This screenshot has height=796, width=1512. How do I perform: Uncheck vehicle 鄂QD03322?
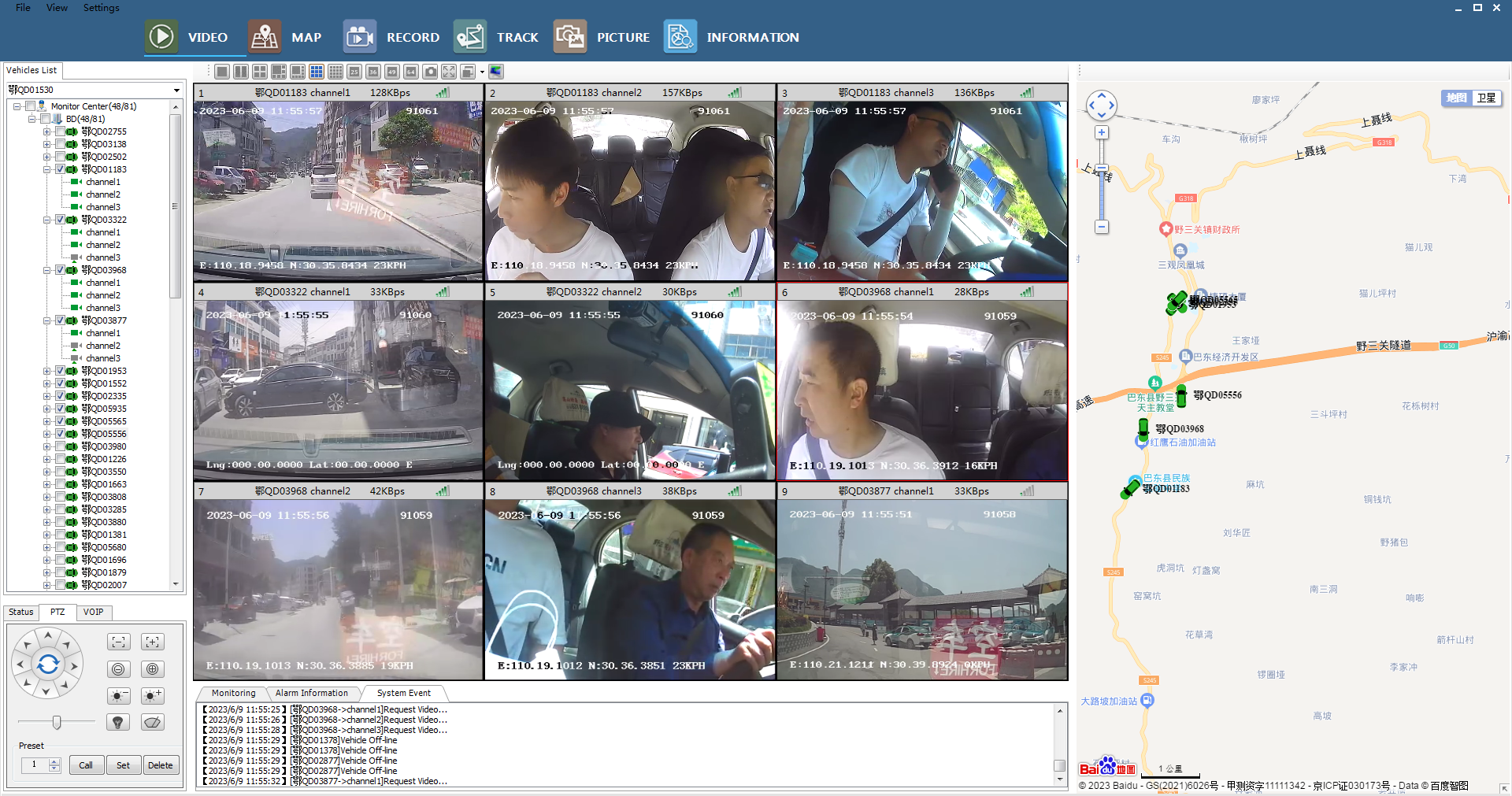[61, 220]
